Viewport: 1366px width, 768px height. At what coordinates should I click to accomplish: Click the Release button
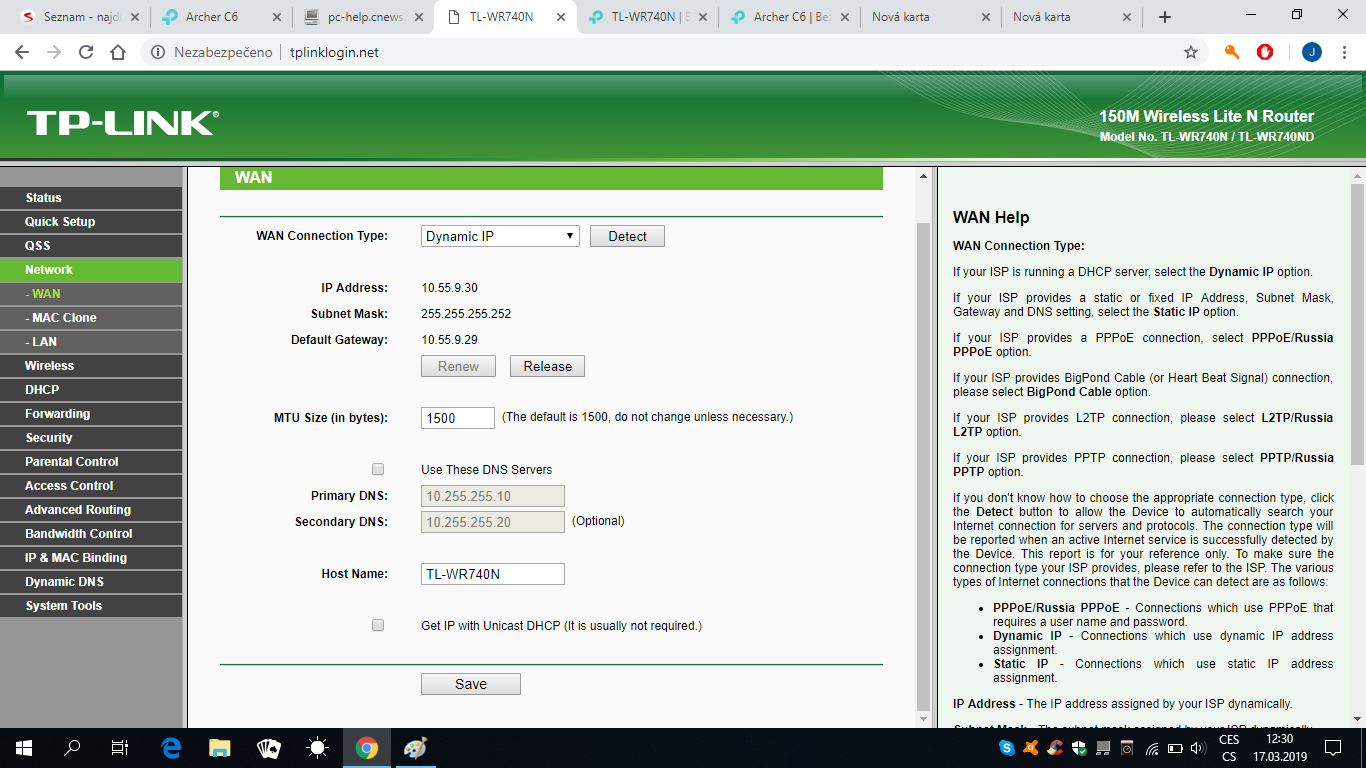547,366
